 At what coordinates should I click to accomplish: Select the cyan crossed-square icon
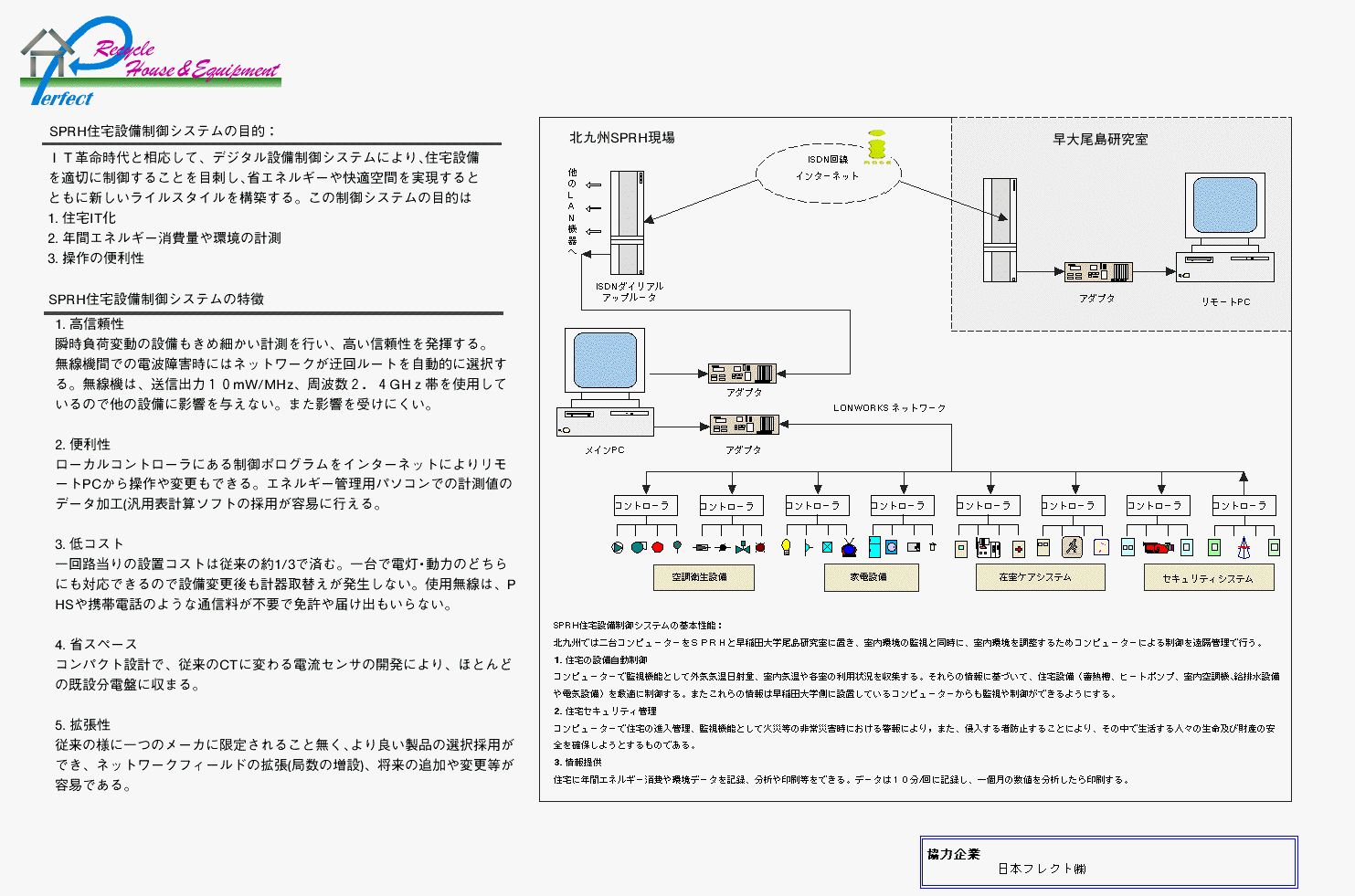click(828, 547)
